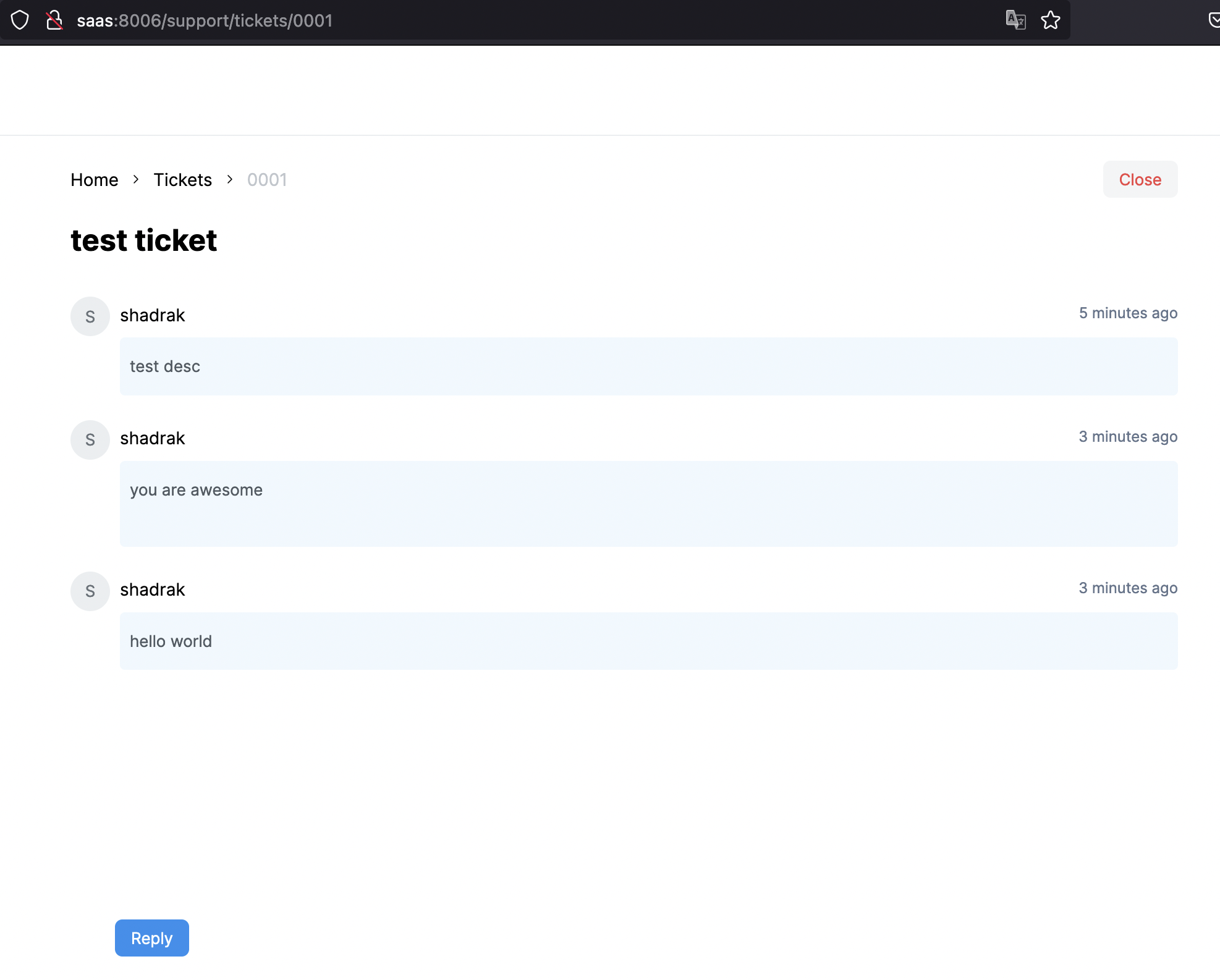The height and width of the screenshot is (980, 1220).
Task: Click the avatar next to the 'you are awesome' message
Action: [x=90, y=439]
